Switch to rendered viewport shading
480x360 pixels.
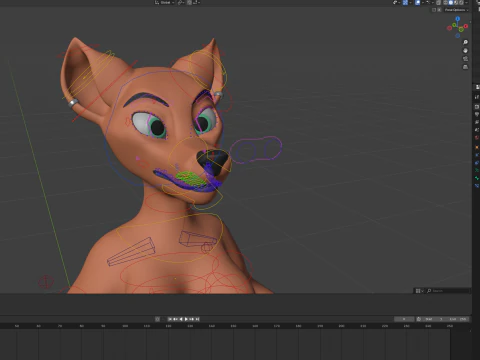point(461,2)
